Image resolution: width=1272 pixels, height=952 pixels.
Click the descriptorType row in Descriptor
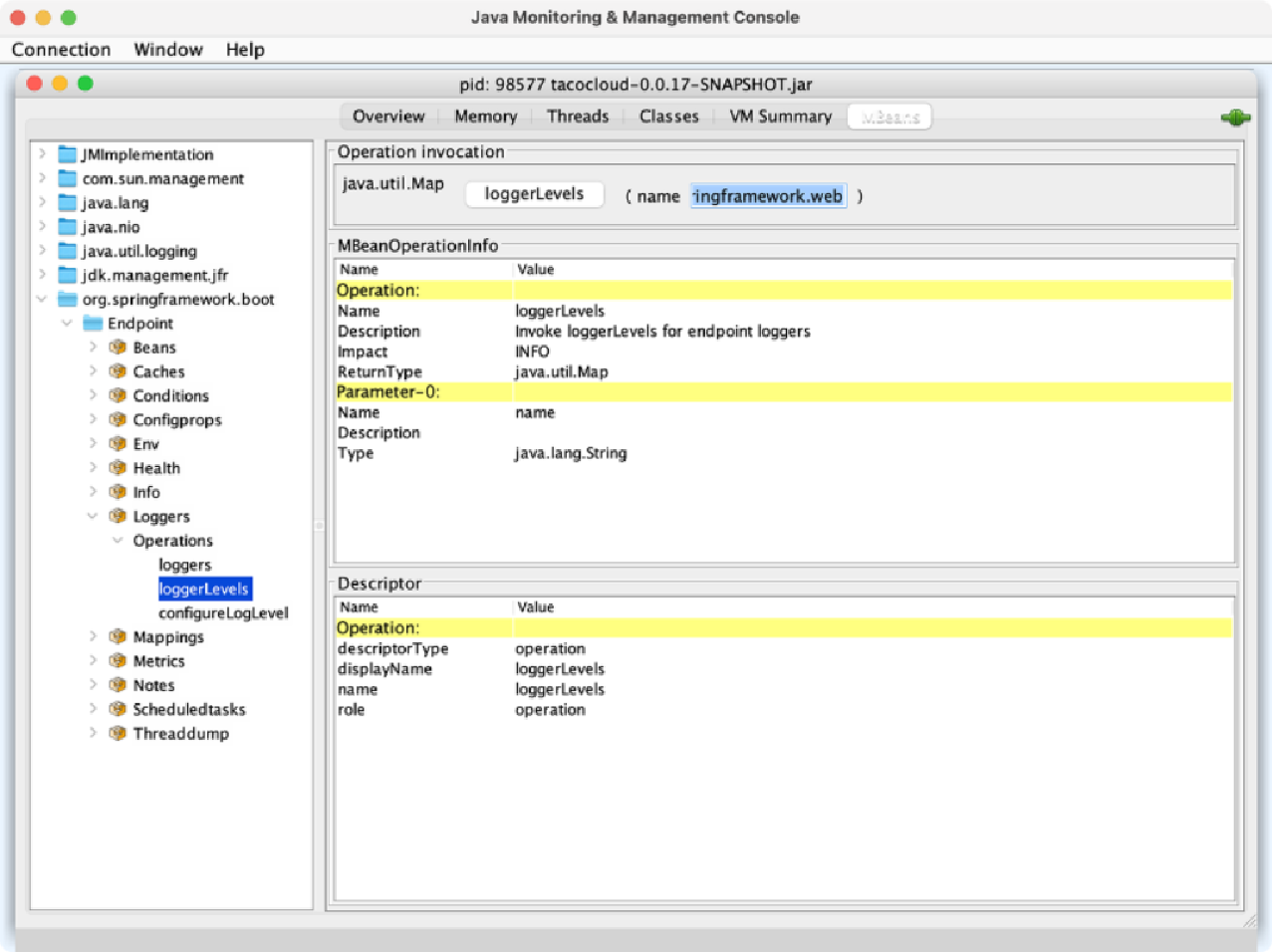pos(784,648)
